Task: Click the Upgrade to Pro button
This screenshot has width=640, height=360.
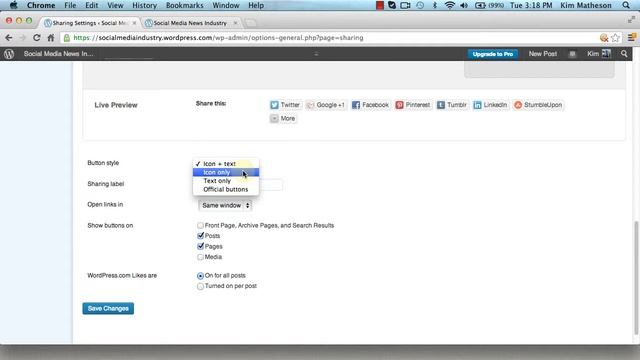Action: point(493,54)
